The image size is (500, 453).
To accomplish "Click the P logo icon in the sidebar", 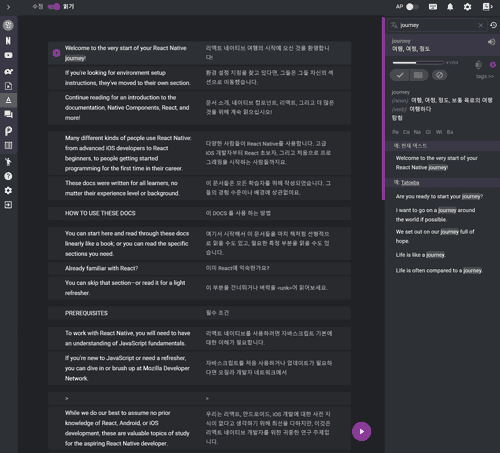I will coord(8,131).
